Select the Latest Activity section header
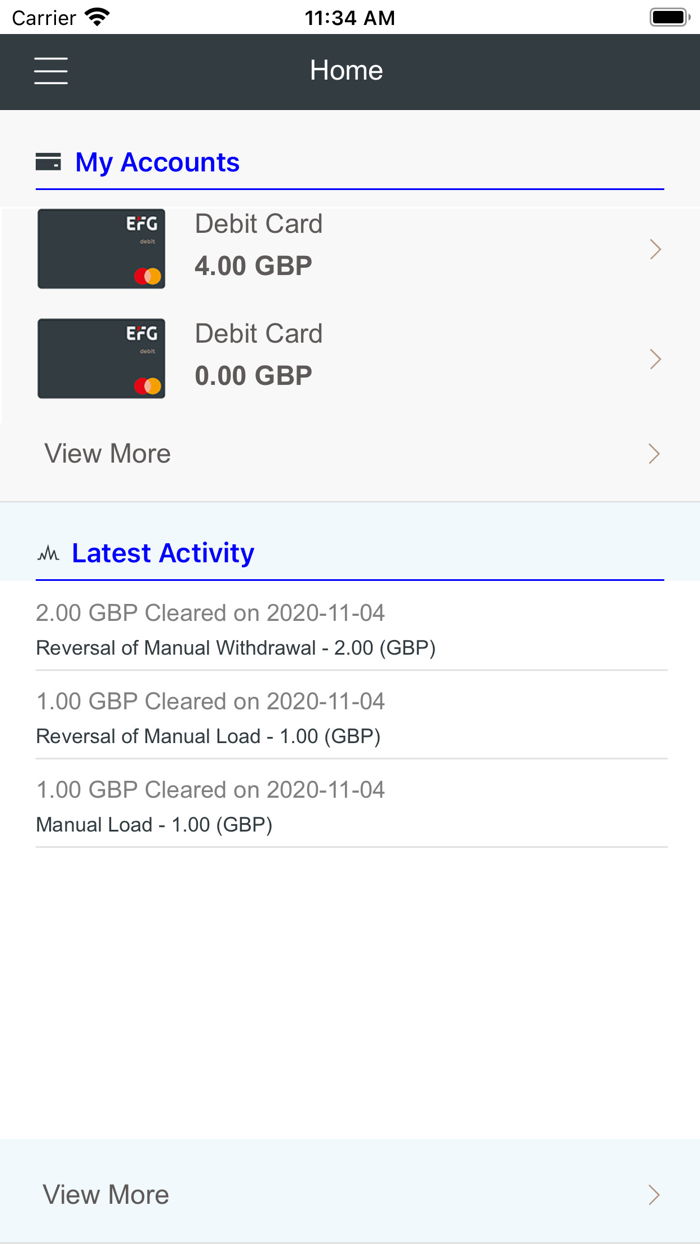The height and width of the screenshot is (1244, 700). (162, 552)
